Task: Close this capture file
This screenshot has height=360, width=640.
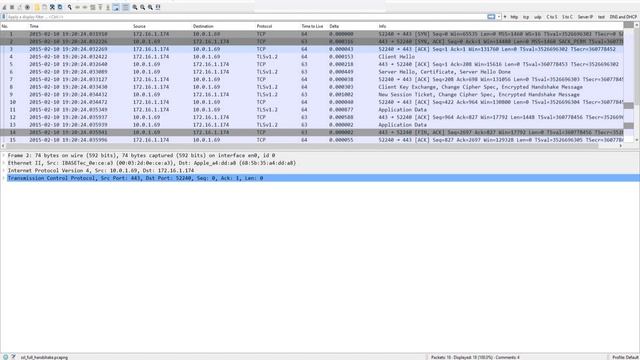Action: [x=52, y=7]
